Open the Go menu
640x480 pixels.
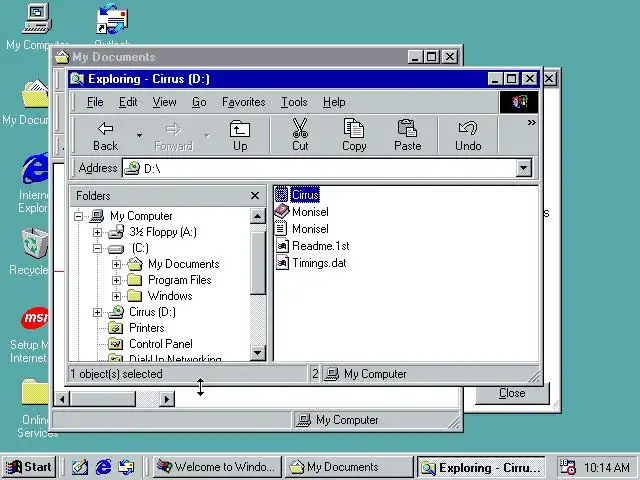(x=199, y=102)
